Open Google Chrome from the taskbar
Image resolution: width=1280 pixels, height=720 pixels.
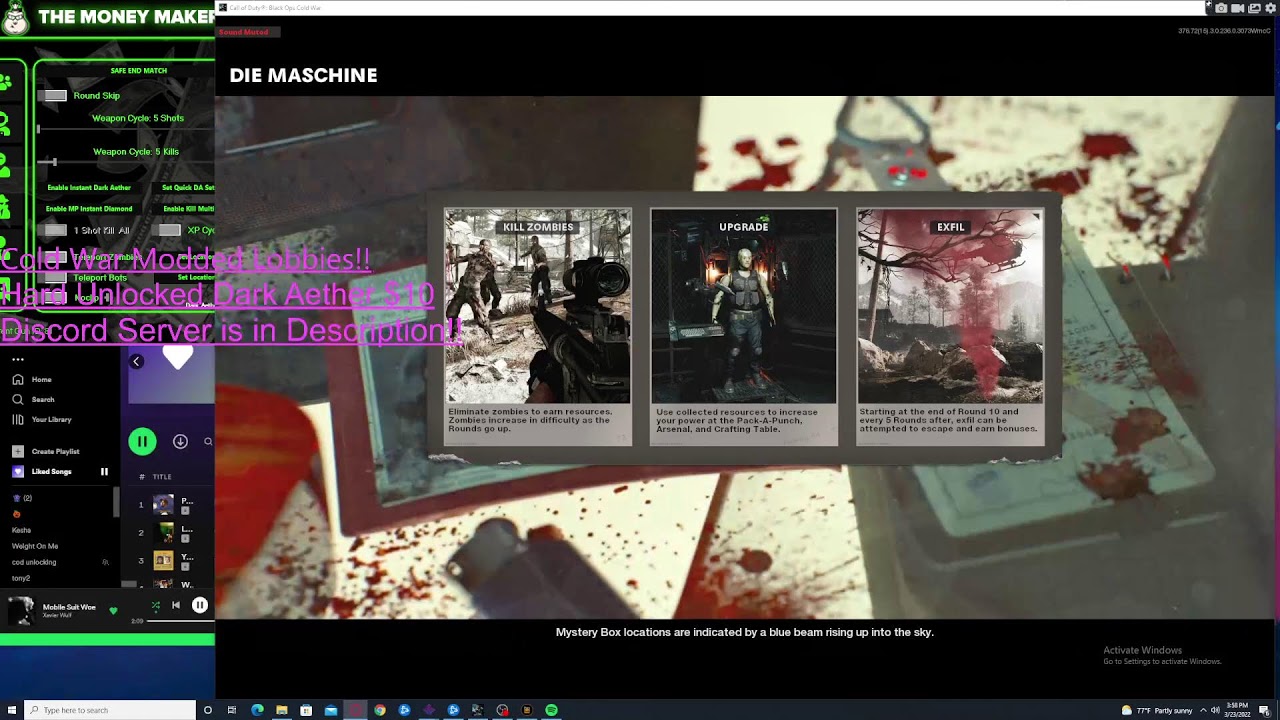point(380,710)
